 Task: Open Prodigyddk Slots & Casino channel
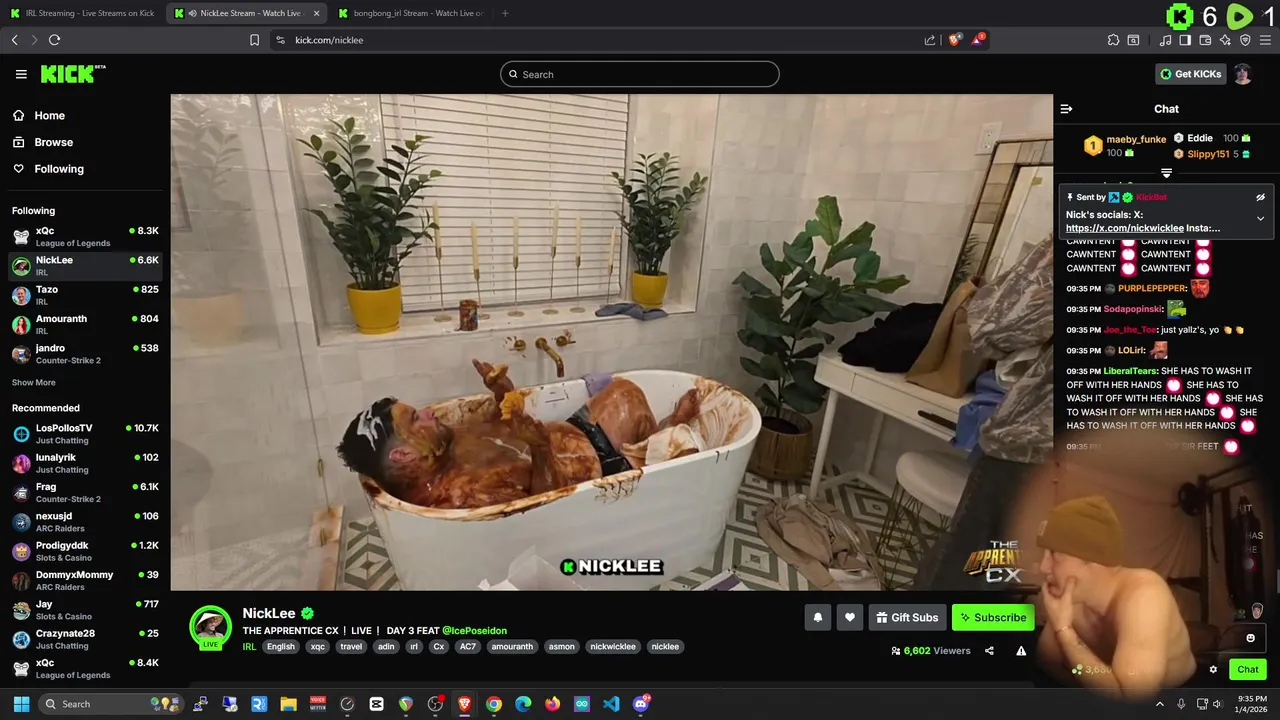85,551
